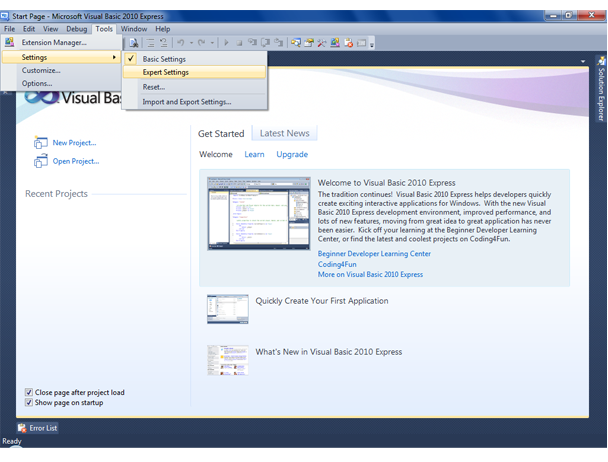Click the Open Project icon
This screenshot has height=462, width=608.
(41, 161)
